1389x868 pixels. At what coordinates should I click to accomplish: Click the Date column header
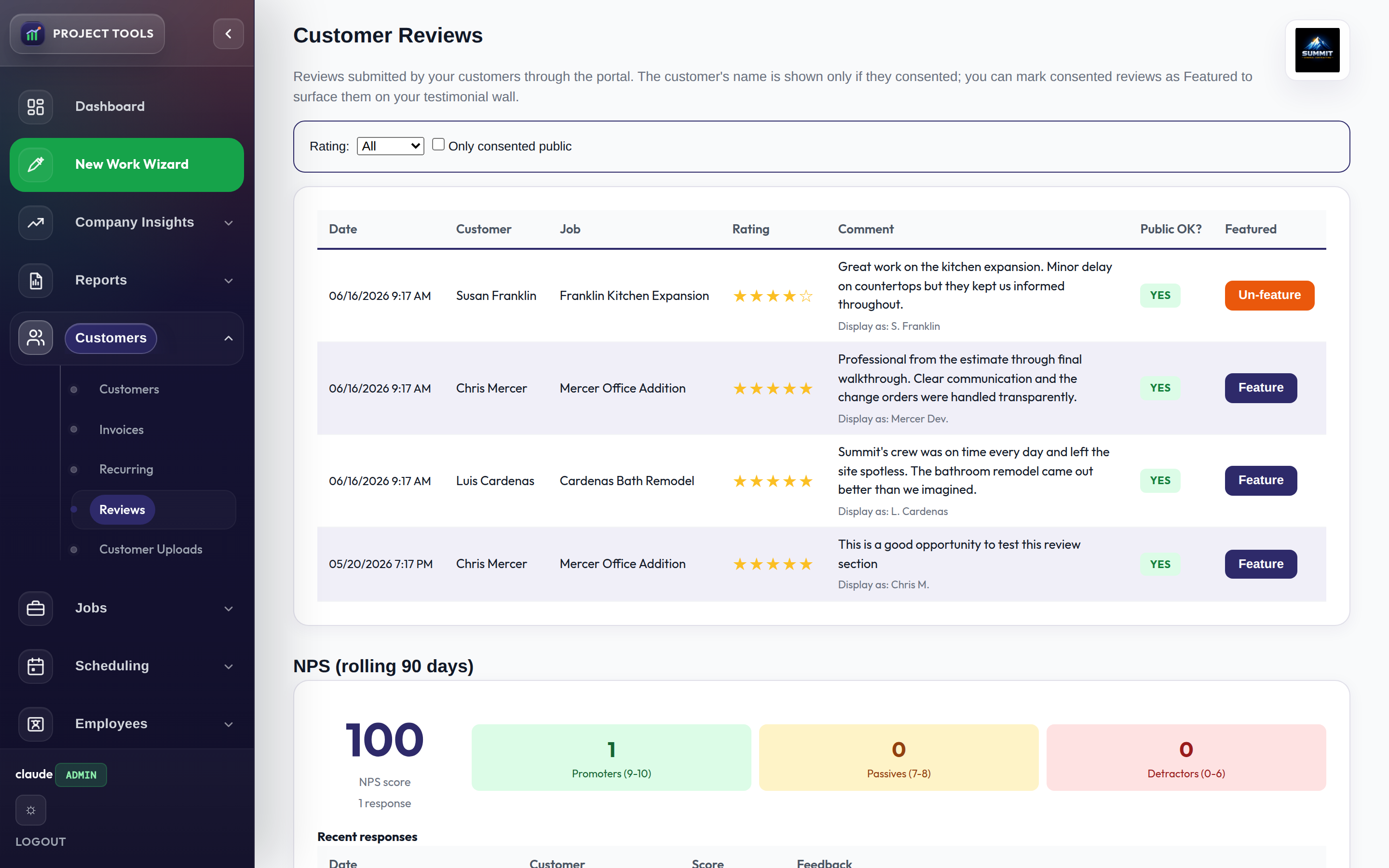click(343, 229)
